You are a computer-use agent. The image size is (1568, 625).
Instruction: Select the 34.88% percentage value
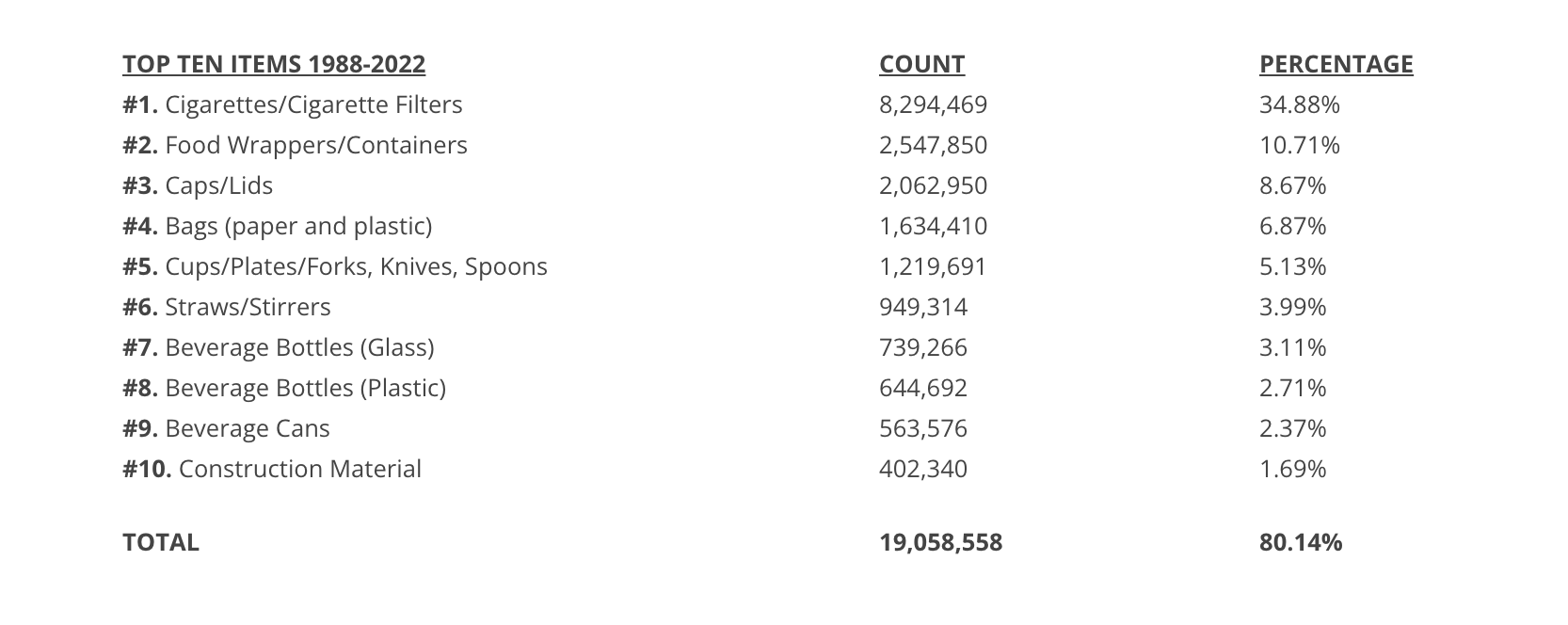(1300, 104)
